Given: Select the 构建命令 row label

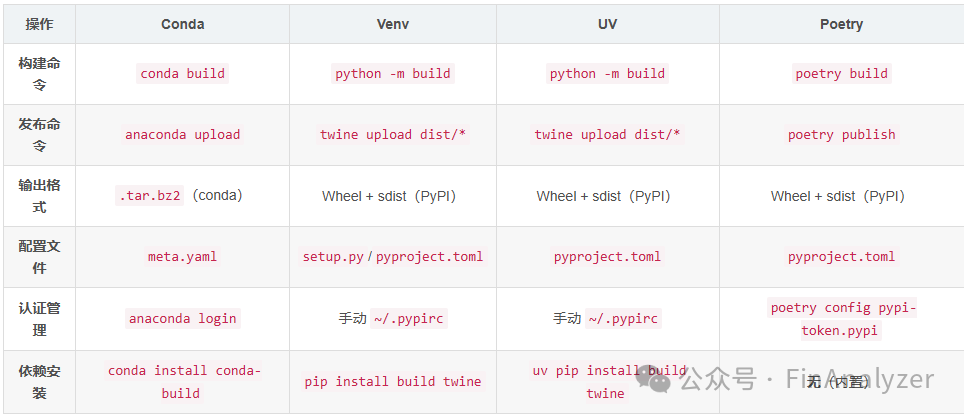Looking at the screenshot, I should tap(39, 74).
